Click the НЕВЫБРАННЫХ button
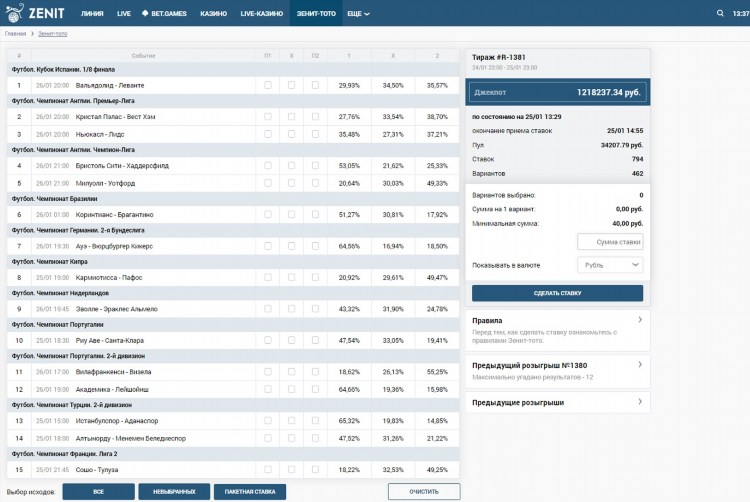 click(174, 491)
